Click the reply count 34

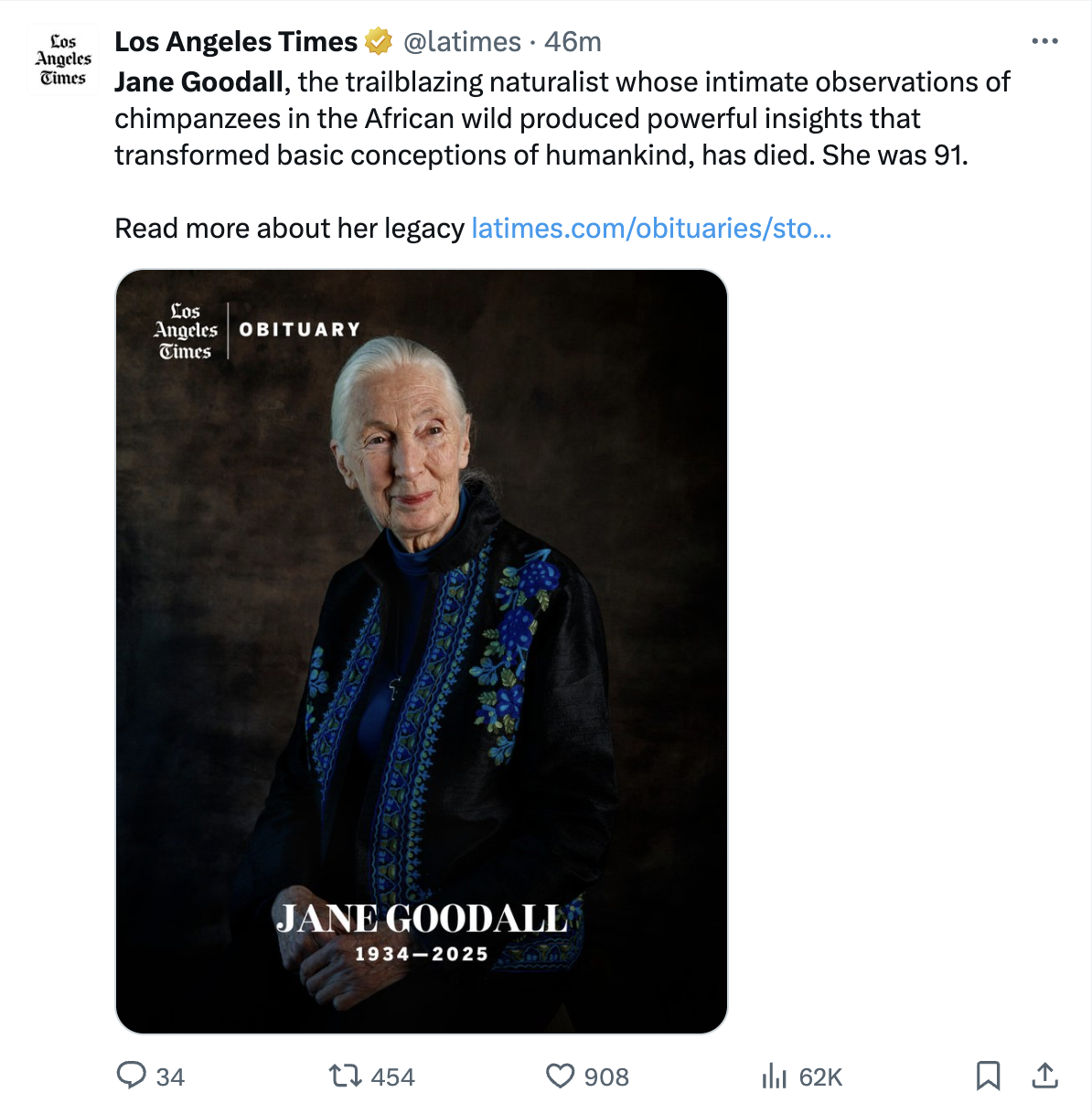[170, 1077]
